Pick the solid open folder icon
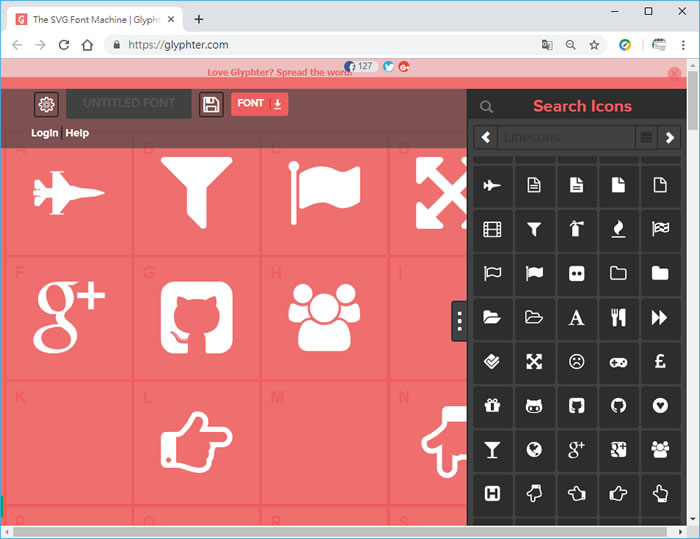This screenshot has width=700, height=539. tap(492, 318)
